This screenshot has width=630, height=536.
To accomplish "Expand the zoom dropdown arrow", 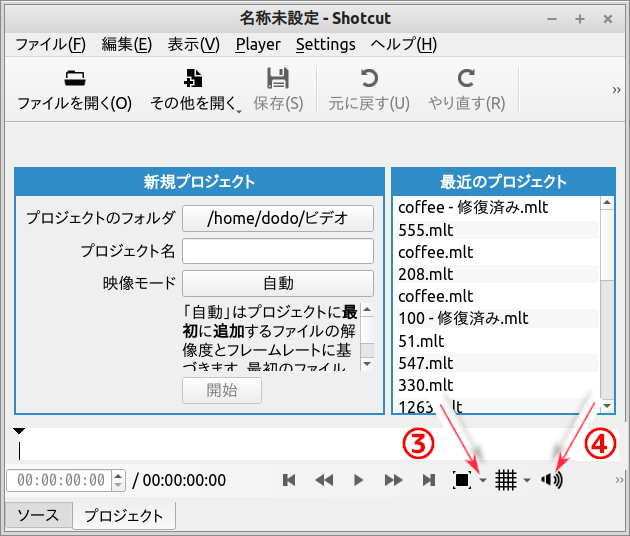I will pos(483,481).
